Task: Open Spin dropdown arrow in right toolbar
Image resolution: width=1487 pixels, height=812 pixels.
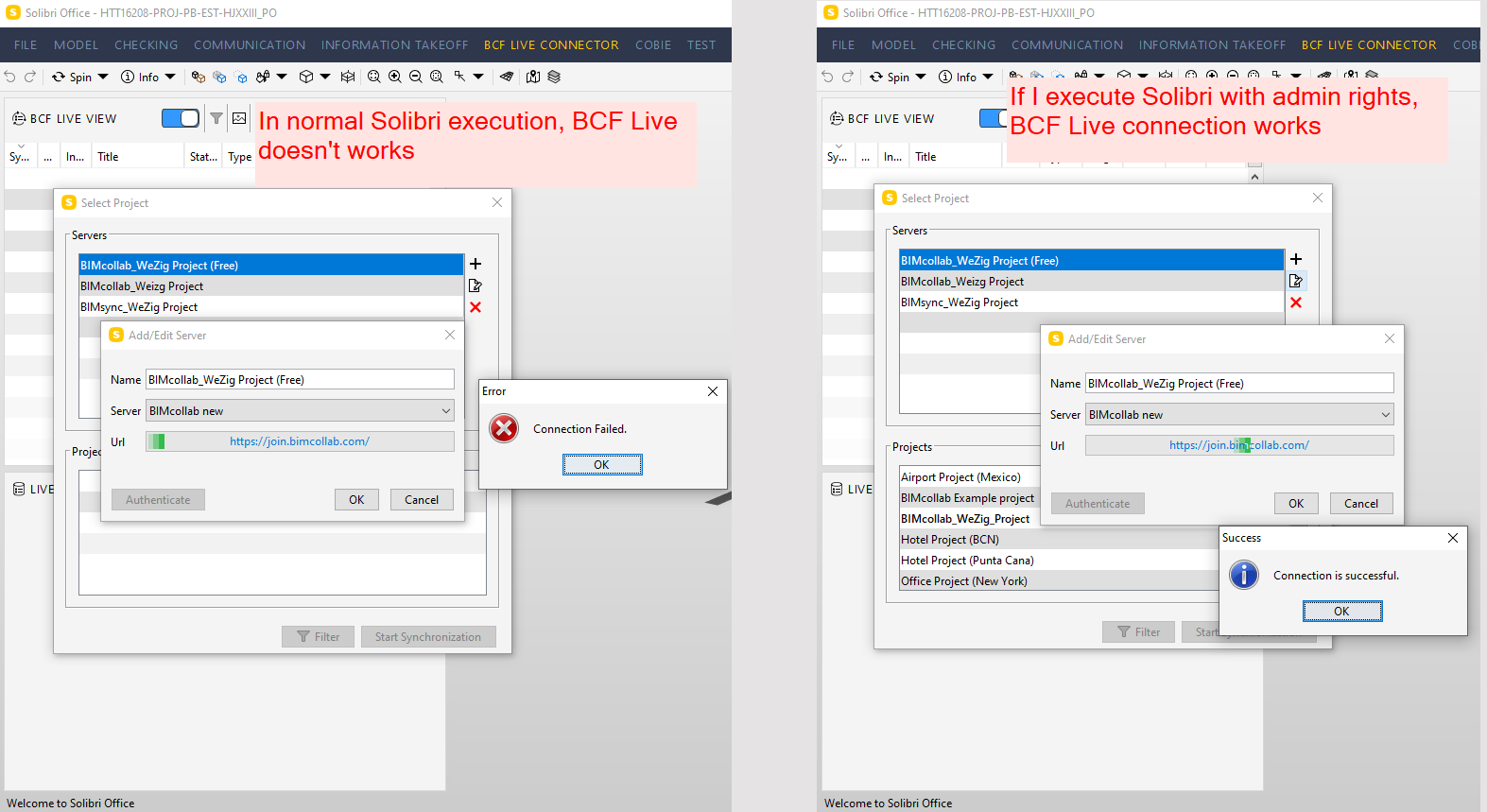Action: click(921, 77)
